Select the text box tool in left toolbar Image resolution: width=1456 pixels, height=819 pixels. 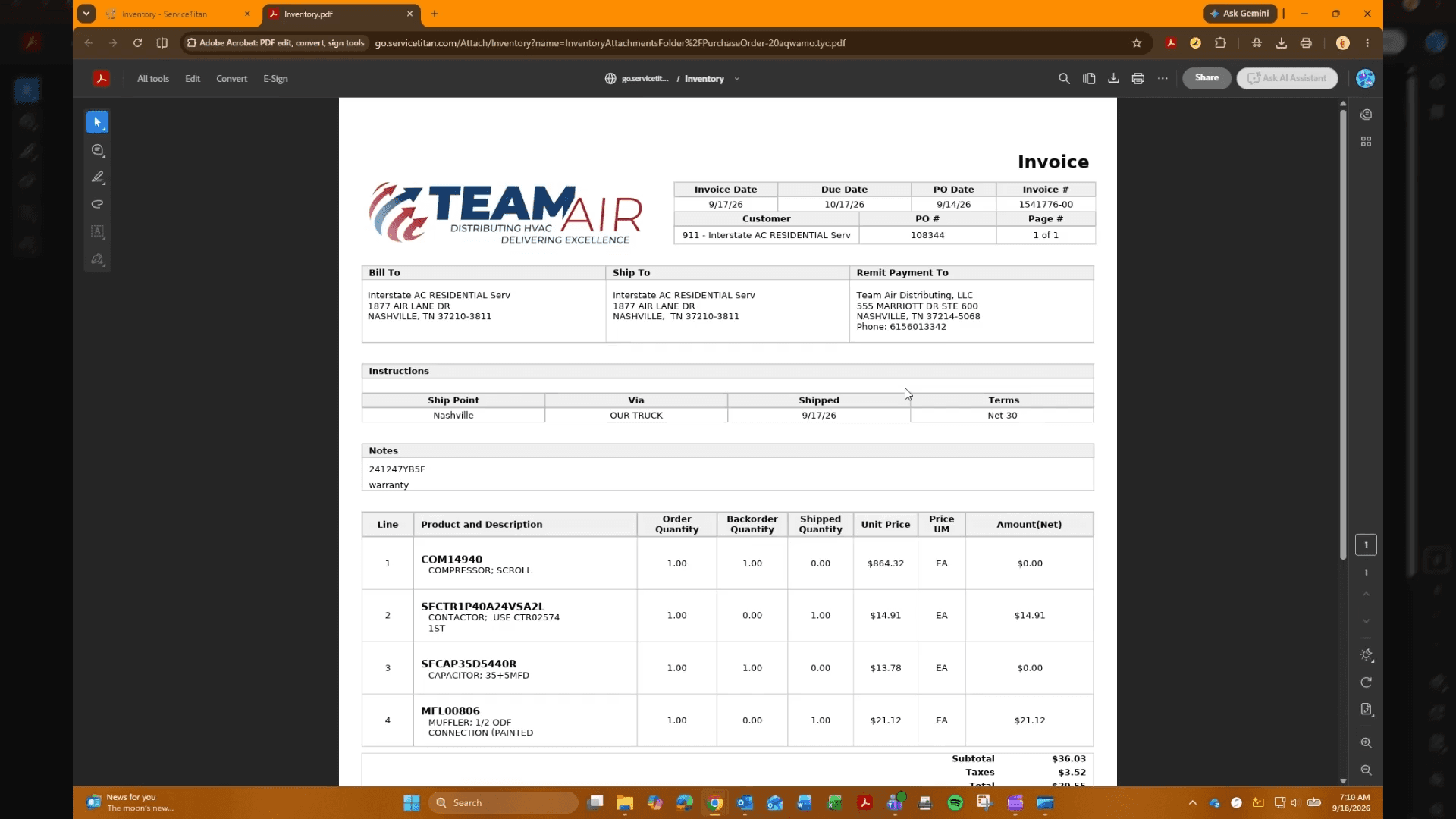(97, 231)
